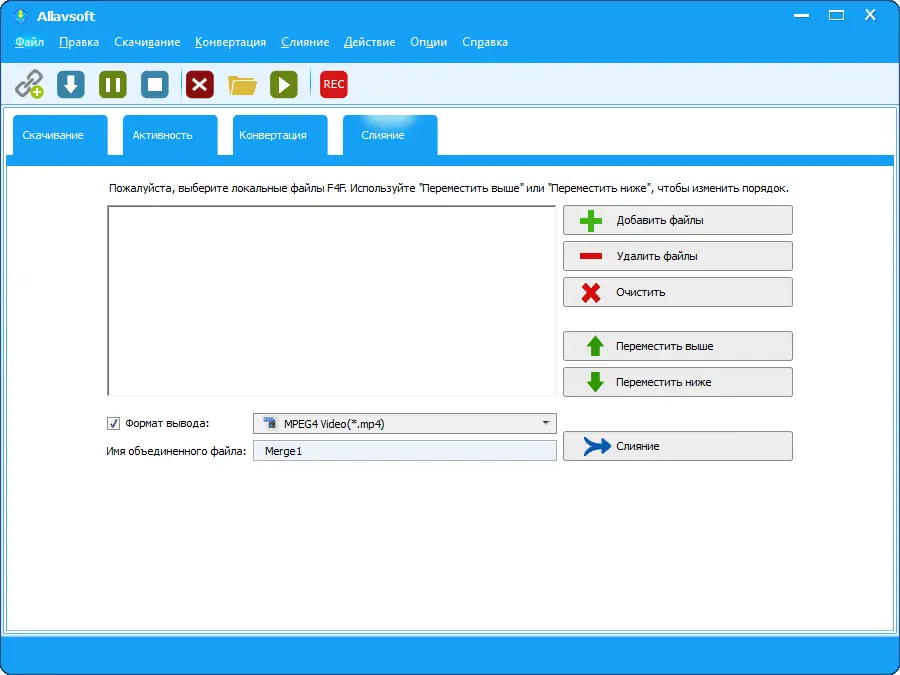Image resolution: width=900 pixels, height=675 pixels.
Task: Click the Слияние merge button
Action: tap(677, 446)
